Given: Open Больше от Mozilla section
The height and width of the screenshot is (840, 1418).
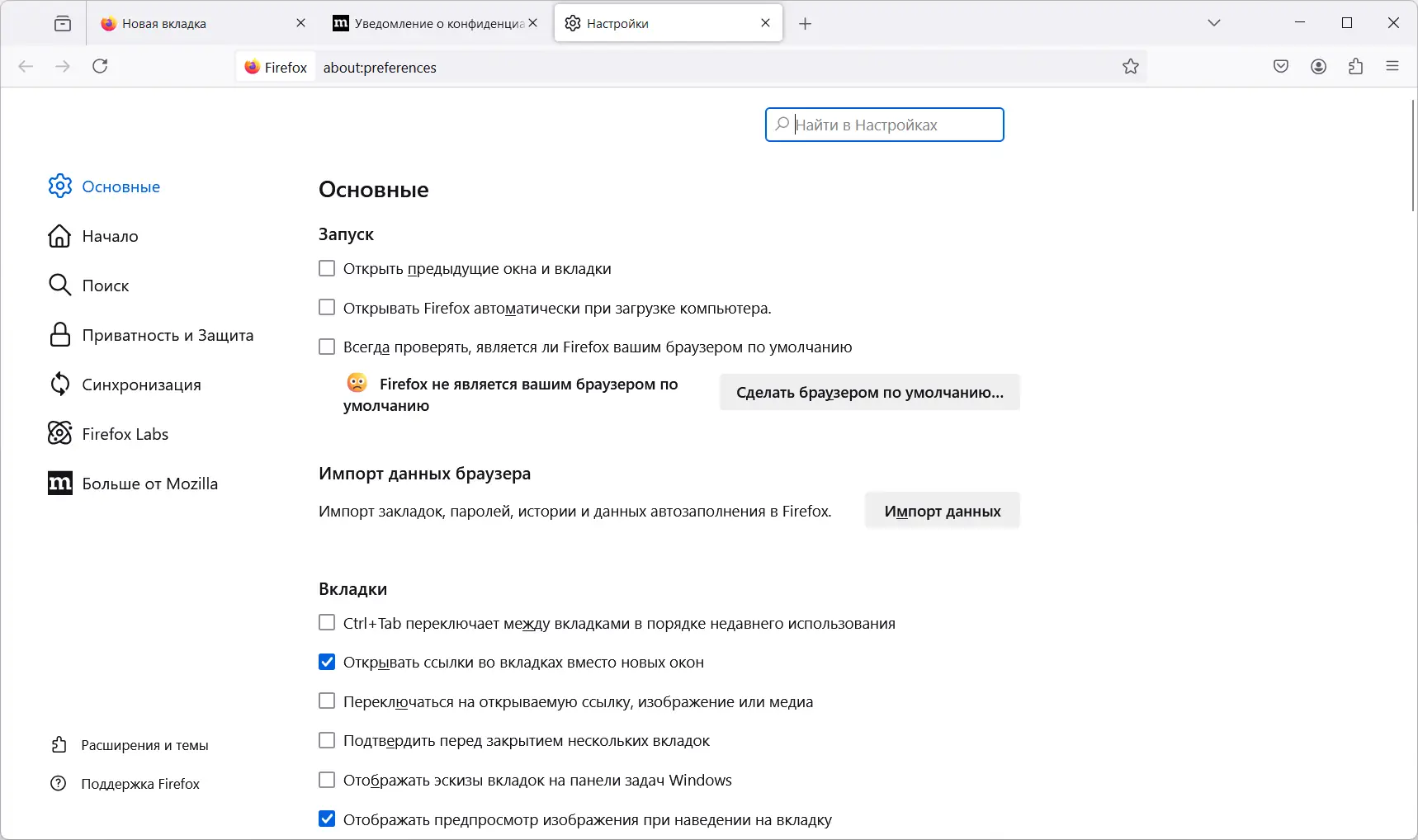Looking at the screenshot, I should [149, 483].
